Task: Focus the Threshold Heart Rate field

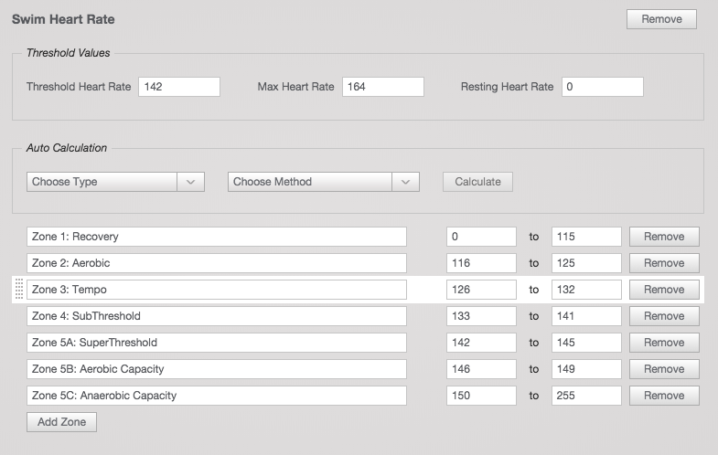Action: [x=179, y=87]
